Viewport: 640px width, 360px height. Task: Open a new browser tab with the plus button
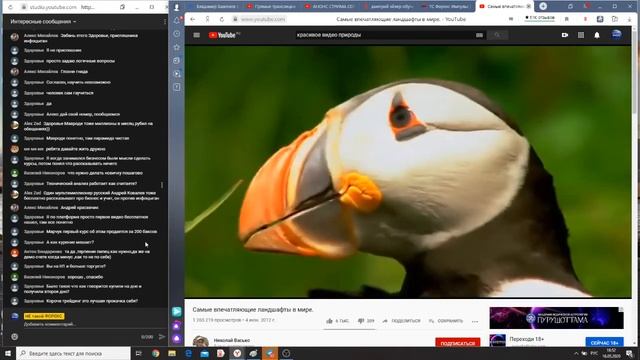point(543,6)
